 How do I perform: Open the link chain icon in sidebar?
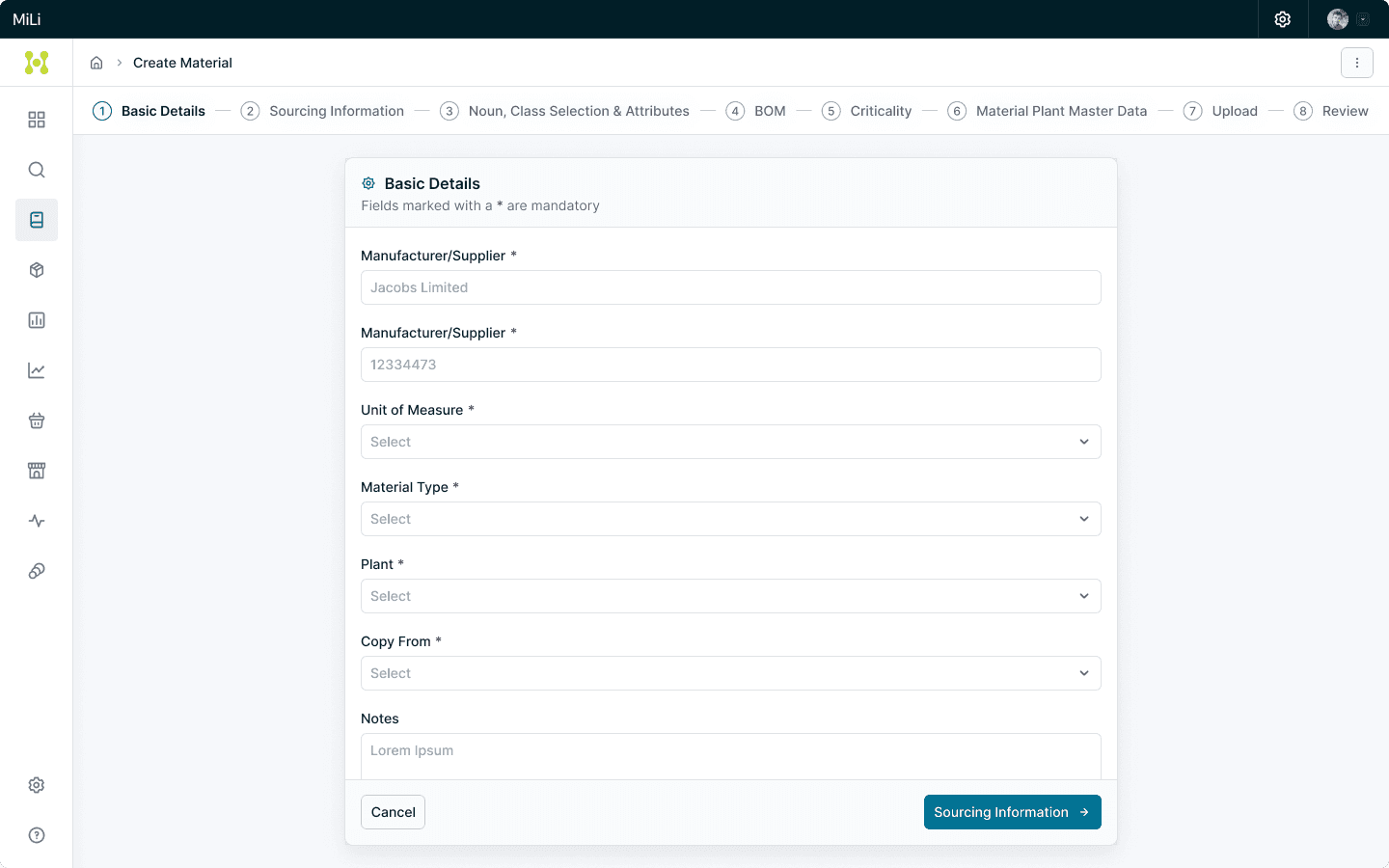pyautogui.click(x=37, y=571)
